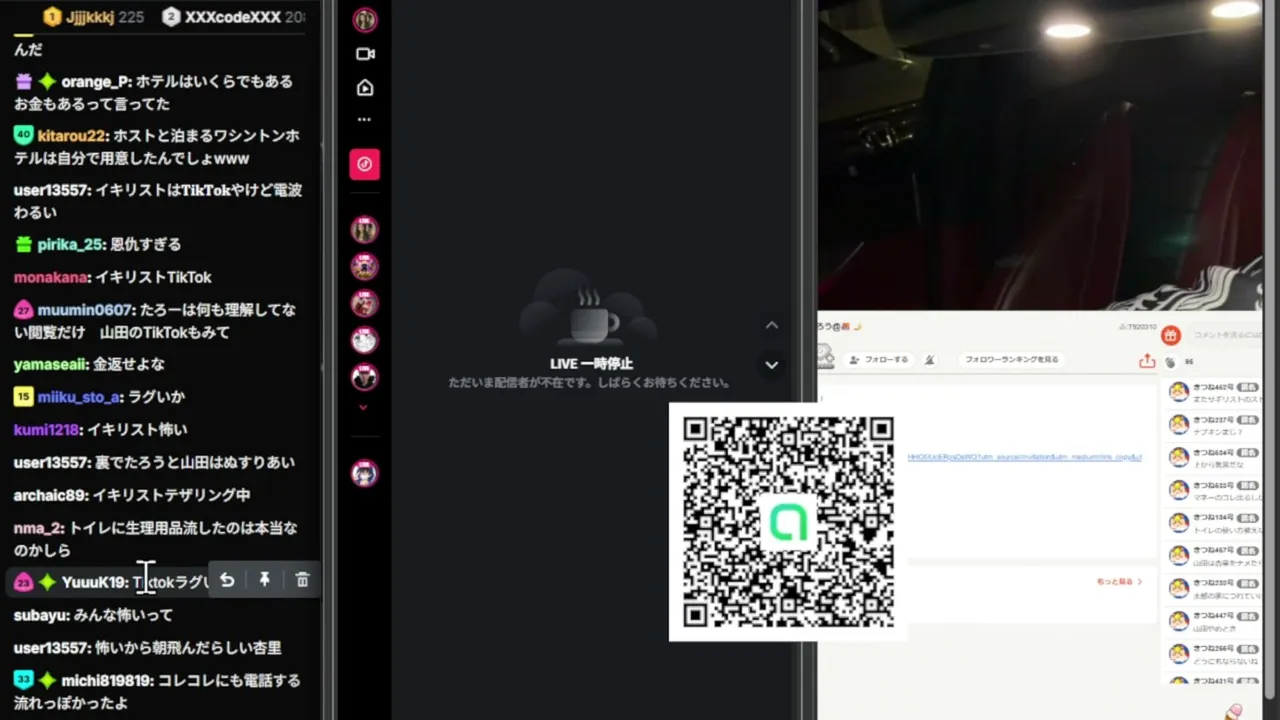Pin YuuuK19's chat message
Image resolution: width=1280 pixels, height=720 pixels.
pyautogui.click(x=264, y=580)
